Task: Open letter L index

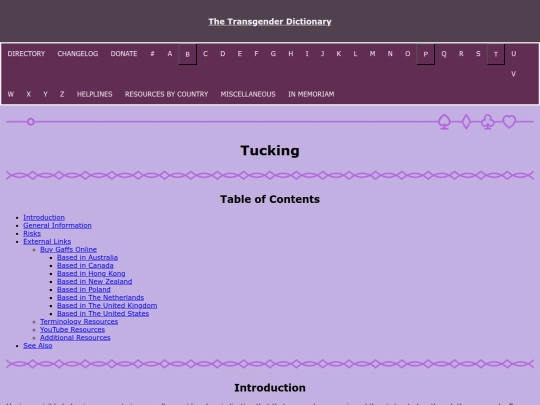Action: 355,54
